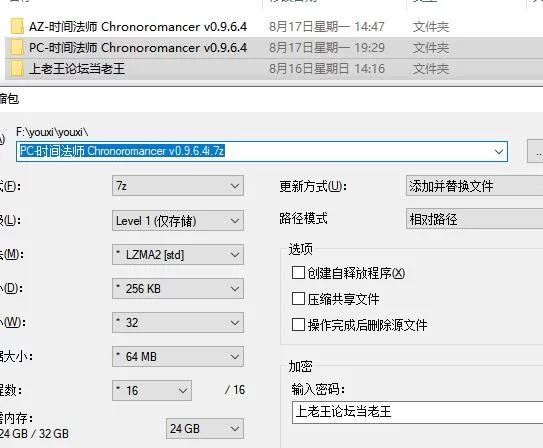
Task: Open compression level dropdown Level 1 (仅存储)
Action: tap(178, 221)
